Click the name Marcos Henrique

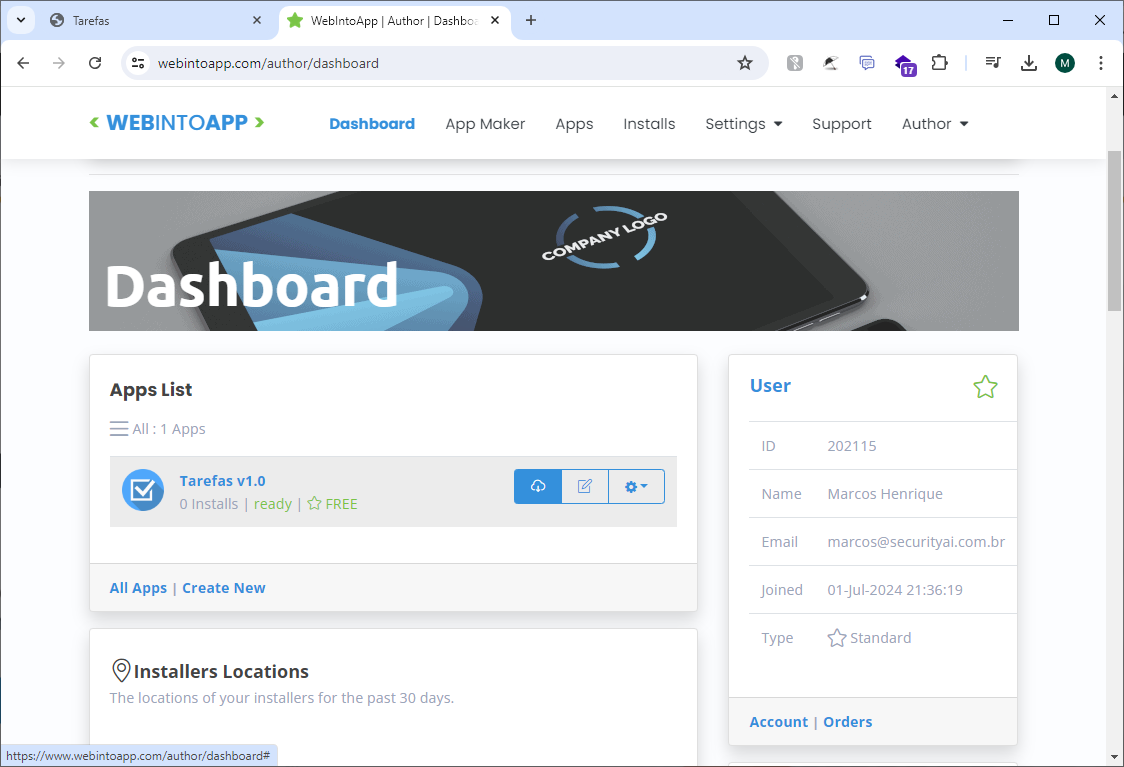(x=885, y=494)
